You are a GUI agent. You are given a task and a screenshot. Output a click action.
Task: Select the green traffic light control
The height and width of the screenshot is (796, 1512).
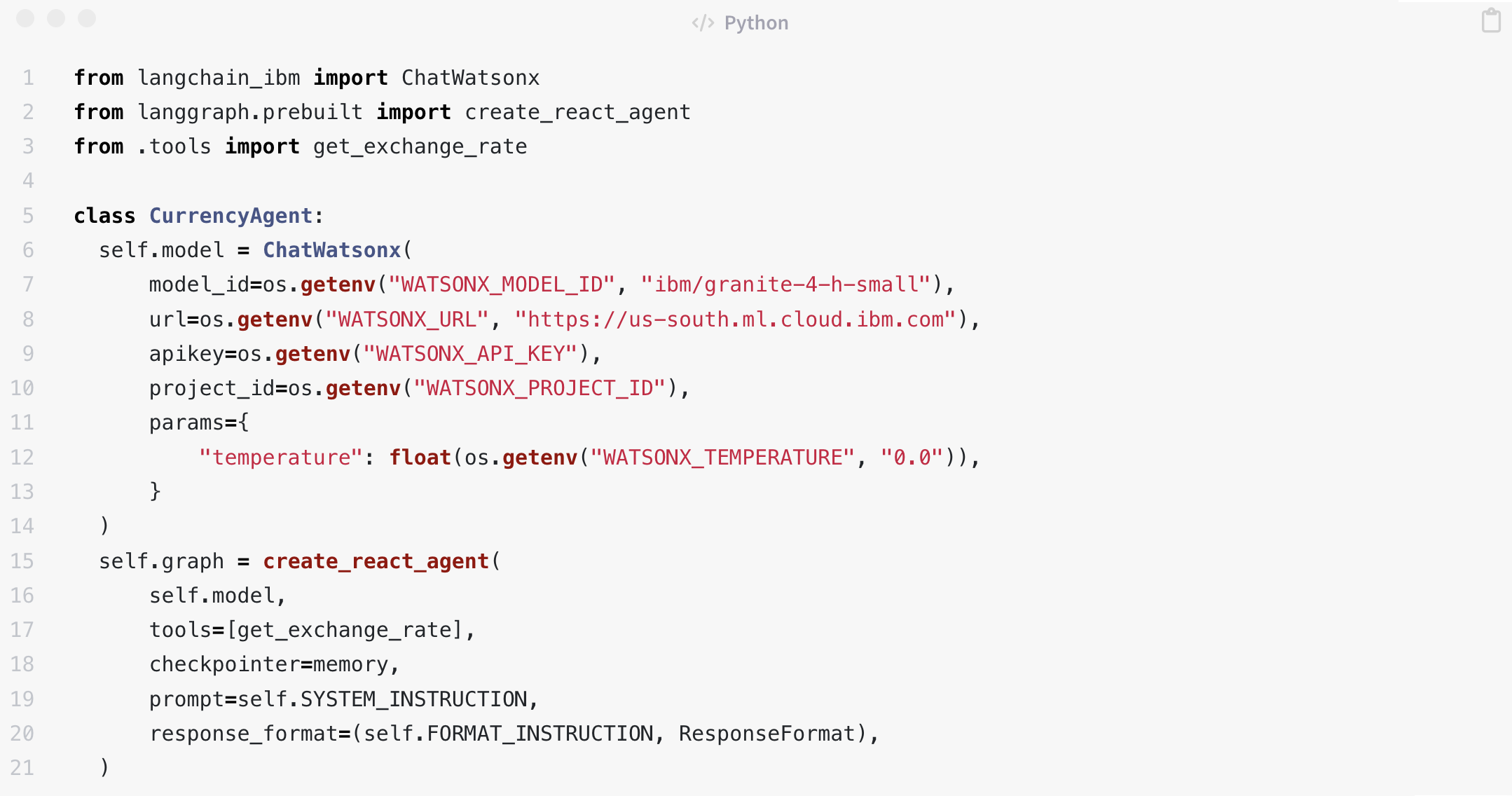pos(86,20)
